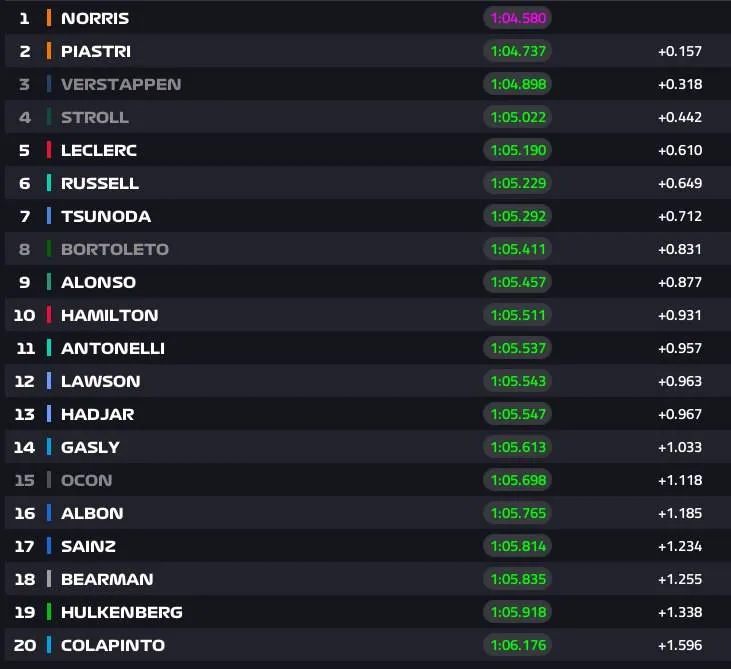
Task: Click the teal team bar beside ANTONELLI
Action: tap(48, 348)
